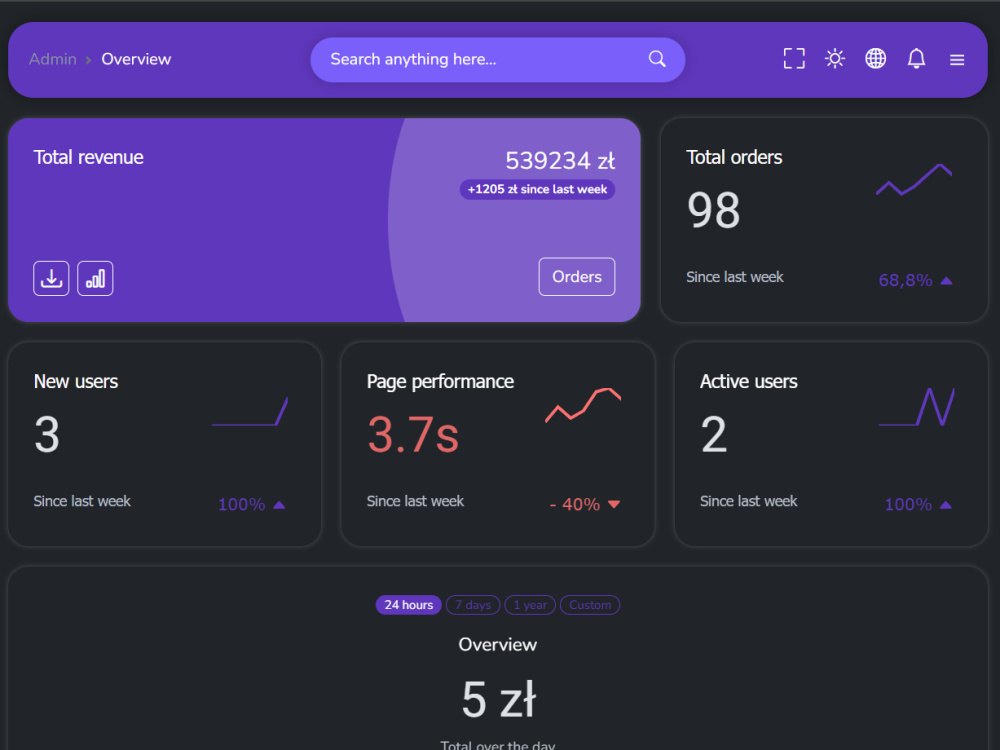Screen dimensions: 1000x750
Task: Click the Active users count 2
Action: click(714, 434)
